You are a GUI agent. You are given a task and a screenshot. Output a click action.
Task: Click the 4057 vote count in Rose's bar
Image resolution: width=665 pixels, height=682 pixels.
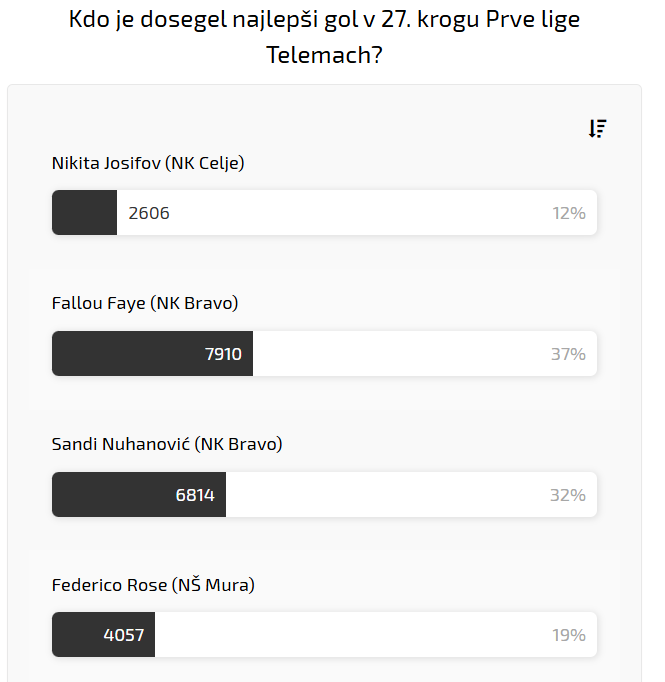tap(124, 635)
